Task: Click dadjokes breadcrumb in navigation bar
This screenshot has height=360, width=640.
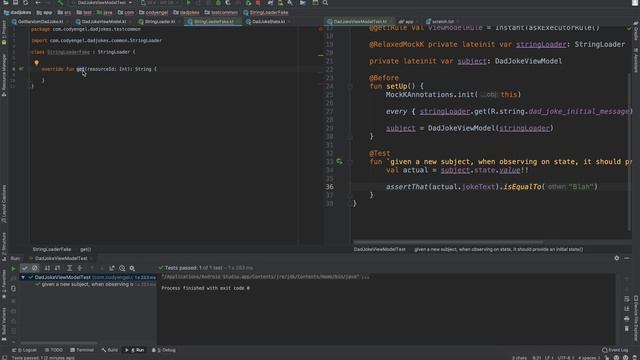Action: tap(18, 13)
